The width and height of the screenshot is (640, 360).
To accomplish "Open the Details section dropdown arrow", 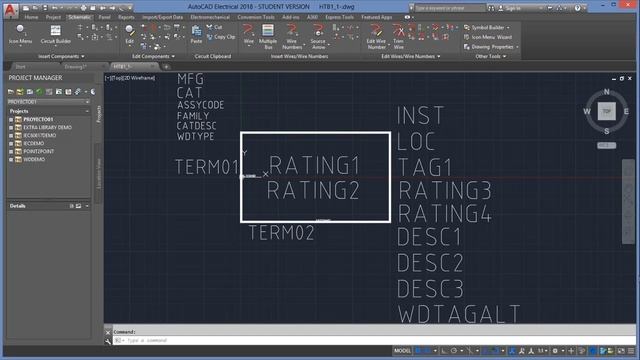I will [87, 206].
